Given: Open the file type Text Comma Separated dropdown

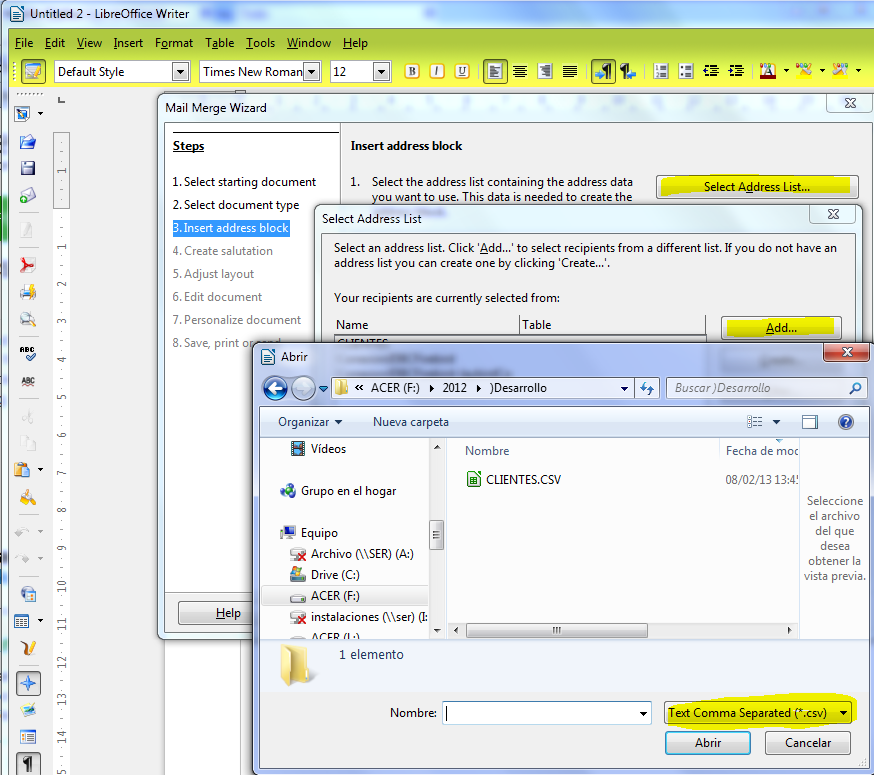Looking at the screenshot, I should (x=844, y=713).
